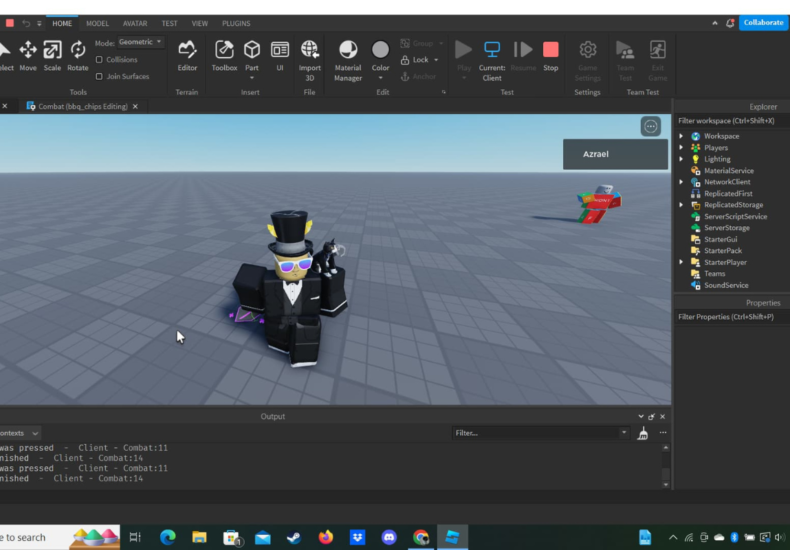Open Discord from the taskbar

tap(388, 537)
